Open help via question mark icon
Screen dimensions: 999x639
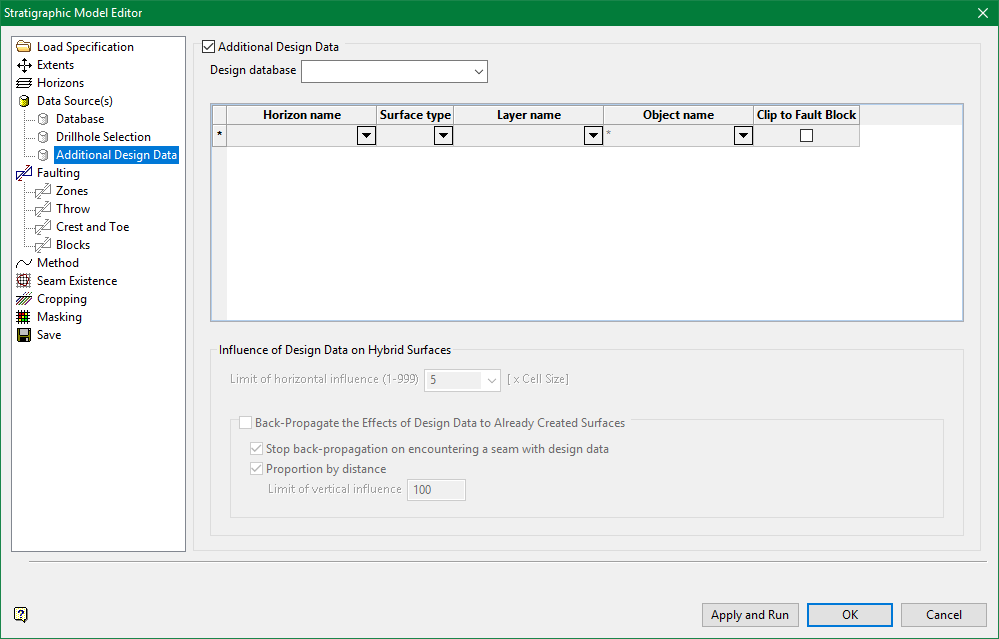[x=21, y=614]
